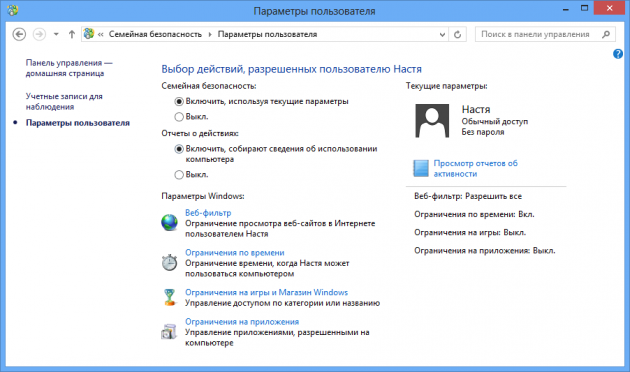Go back with the Back arrow button
Screen dimensions: 630x372
pos(19,34)
